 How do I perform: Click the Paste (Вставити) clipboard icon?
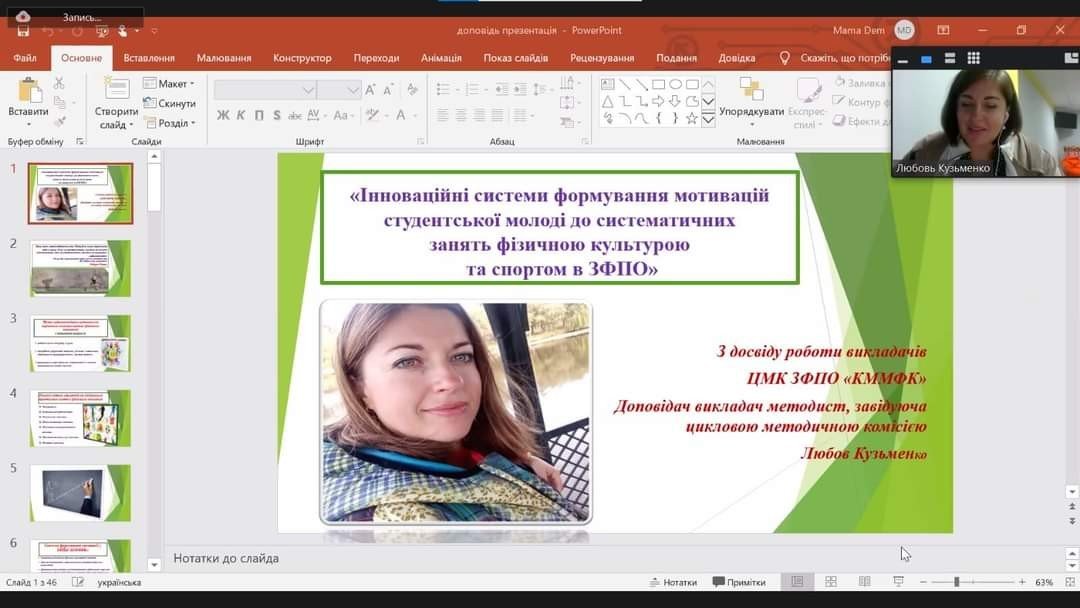click(28, 92)
